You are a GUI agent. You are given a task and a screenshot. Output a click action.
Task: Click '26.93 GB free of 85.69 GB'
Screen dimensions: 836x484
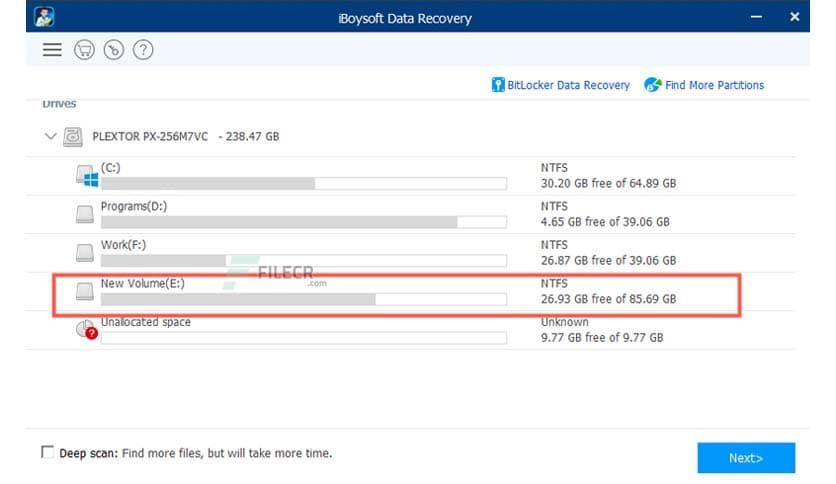point(608,299)
